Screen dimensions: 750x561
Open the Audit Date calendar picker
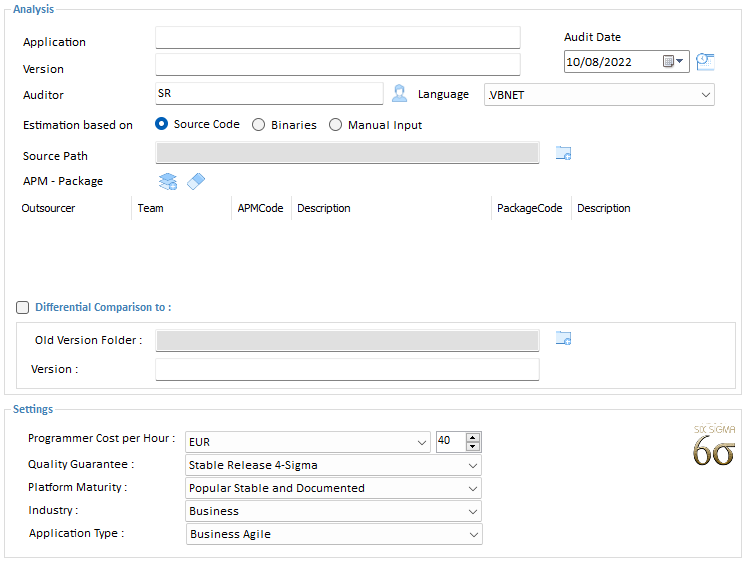[x=675, y=62]
